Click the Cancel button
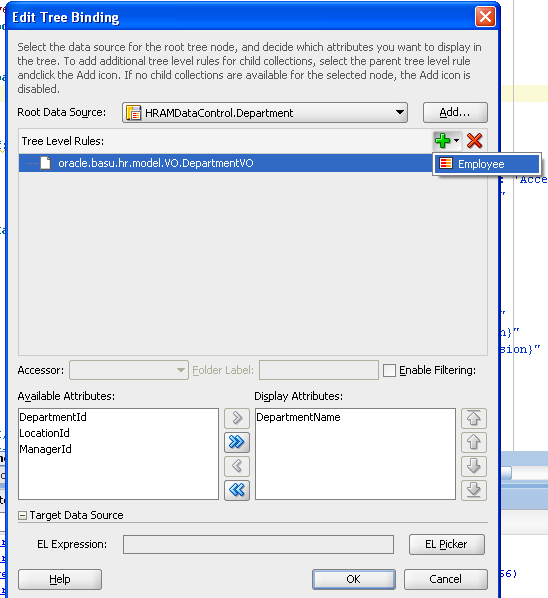Image resolution: width=548 pixels, height=598 pixels. point(445,579)
